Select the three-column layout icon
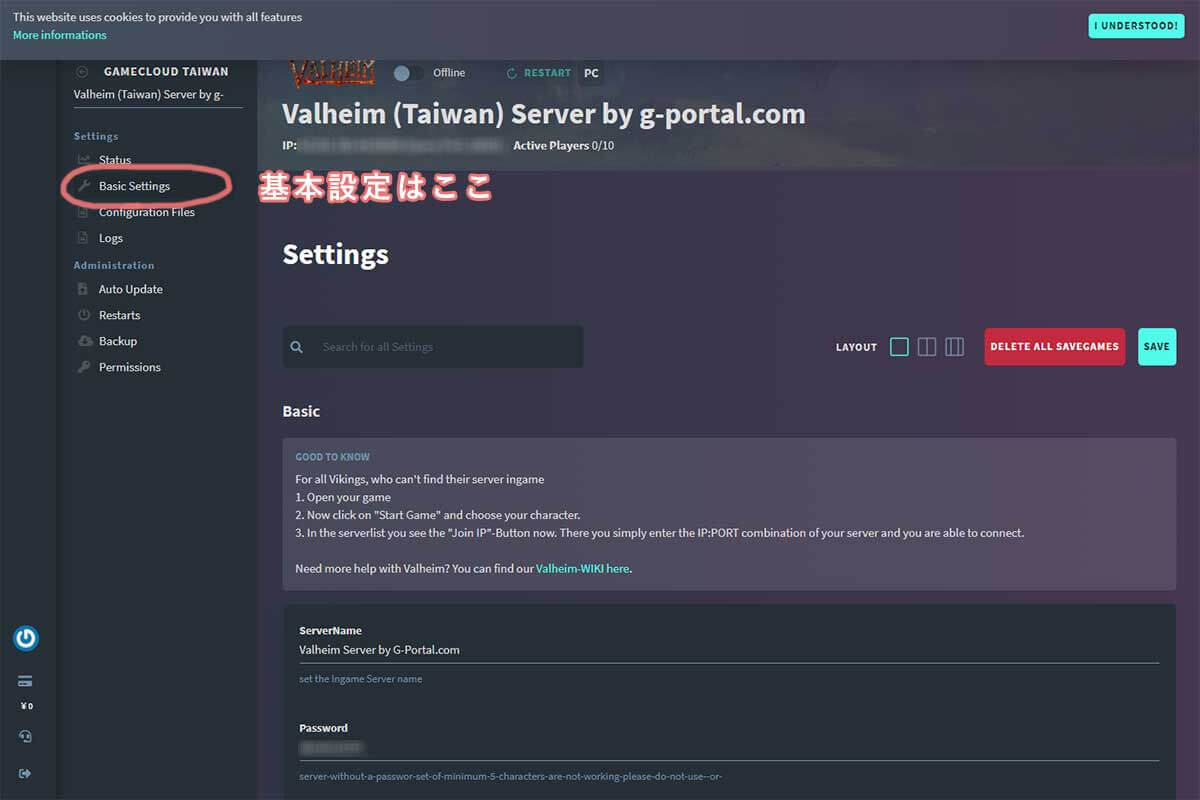The height and width of the screenshot is (800, 1200). pyautogui.click(x=955, y=347)
